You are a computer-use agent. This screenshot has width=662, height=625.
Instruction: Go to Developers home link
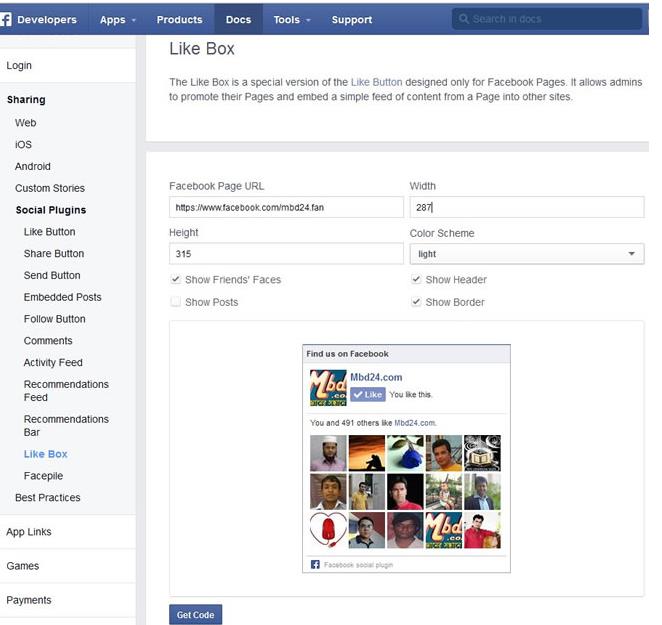tap(47, 20)
